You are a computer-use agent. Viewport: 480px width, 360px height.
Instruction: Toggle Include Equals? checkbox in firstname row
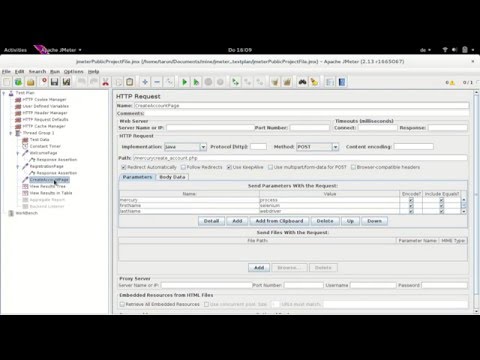point(441,206)
